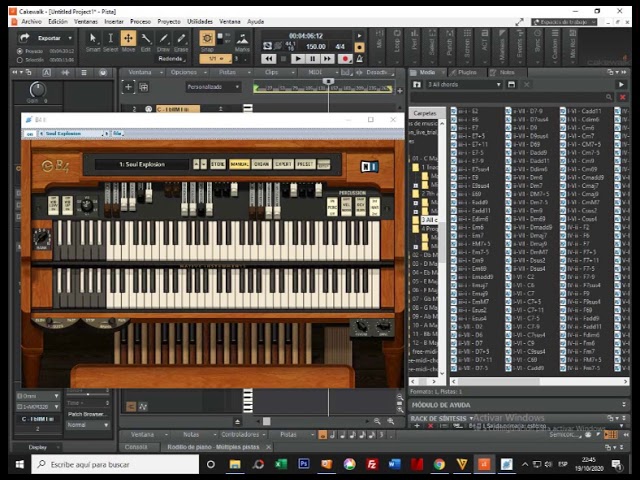Image resolution: width=640 pixels, height=480 pixels.
Task: Start playback with the Play button
Action: 298,59
